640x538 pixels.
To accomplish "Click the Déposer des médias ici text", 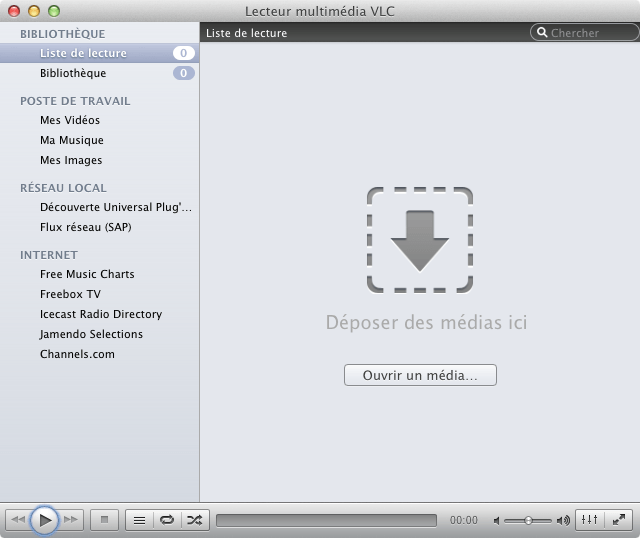I will coord(426,323).
